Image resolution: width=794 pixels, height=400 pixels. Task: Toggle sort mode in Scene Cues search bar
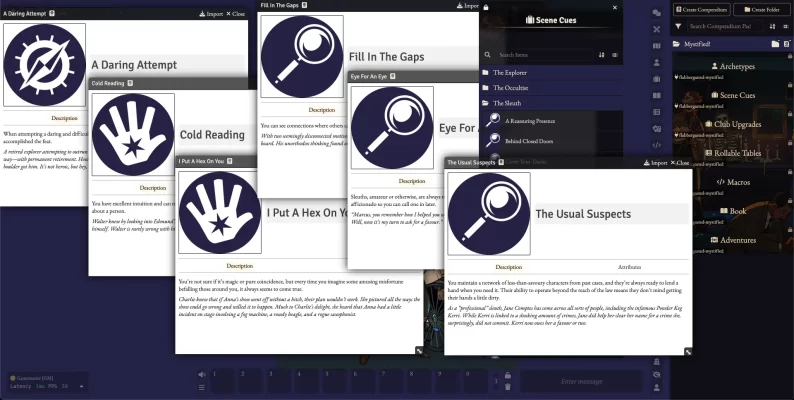[601, 55]
